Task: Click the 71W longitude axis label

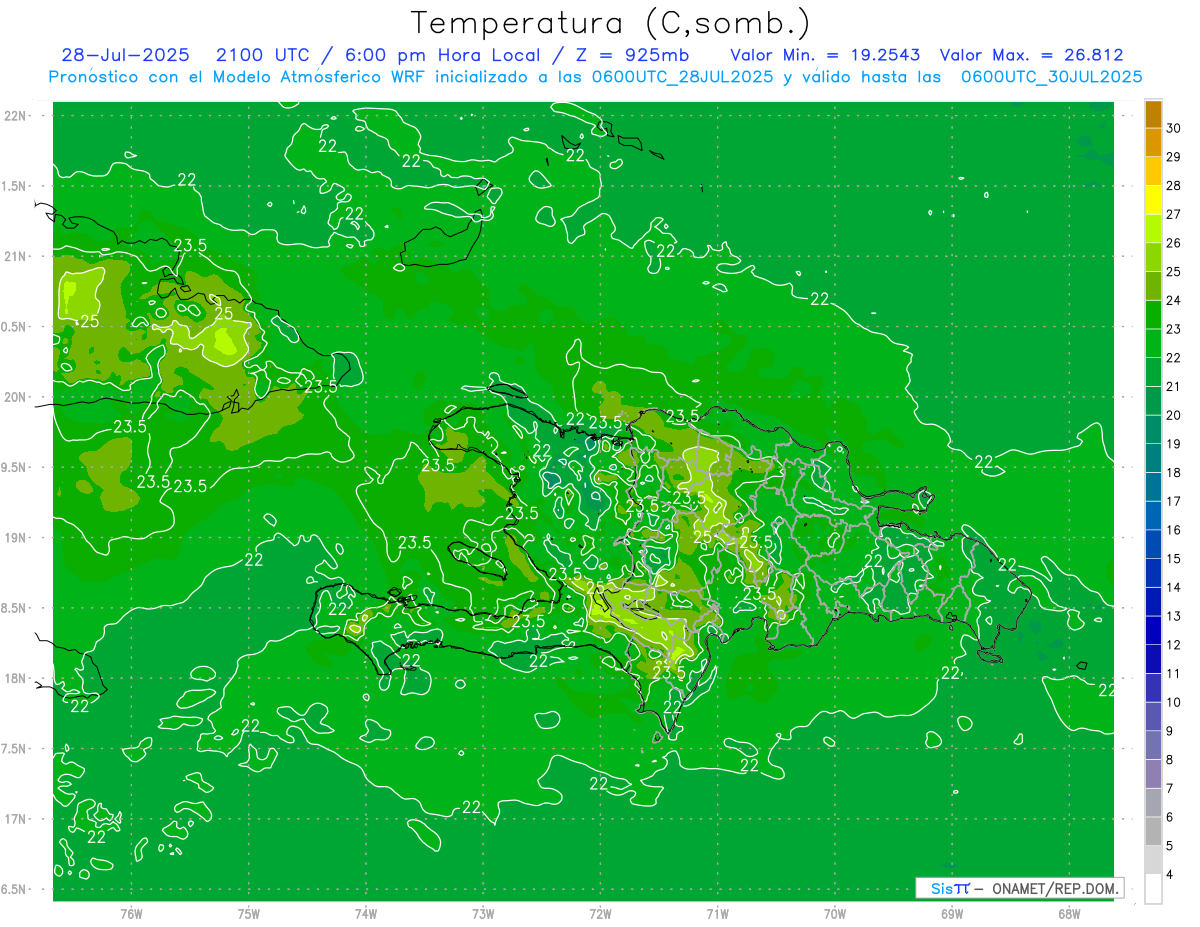Action: tap(717, 913)
